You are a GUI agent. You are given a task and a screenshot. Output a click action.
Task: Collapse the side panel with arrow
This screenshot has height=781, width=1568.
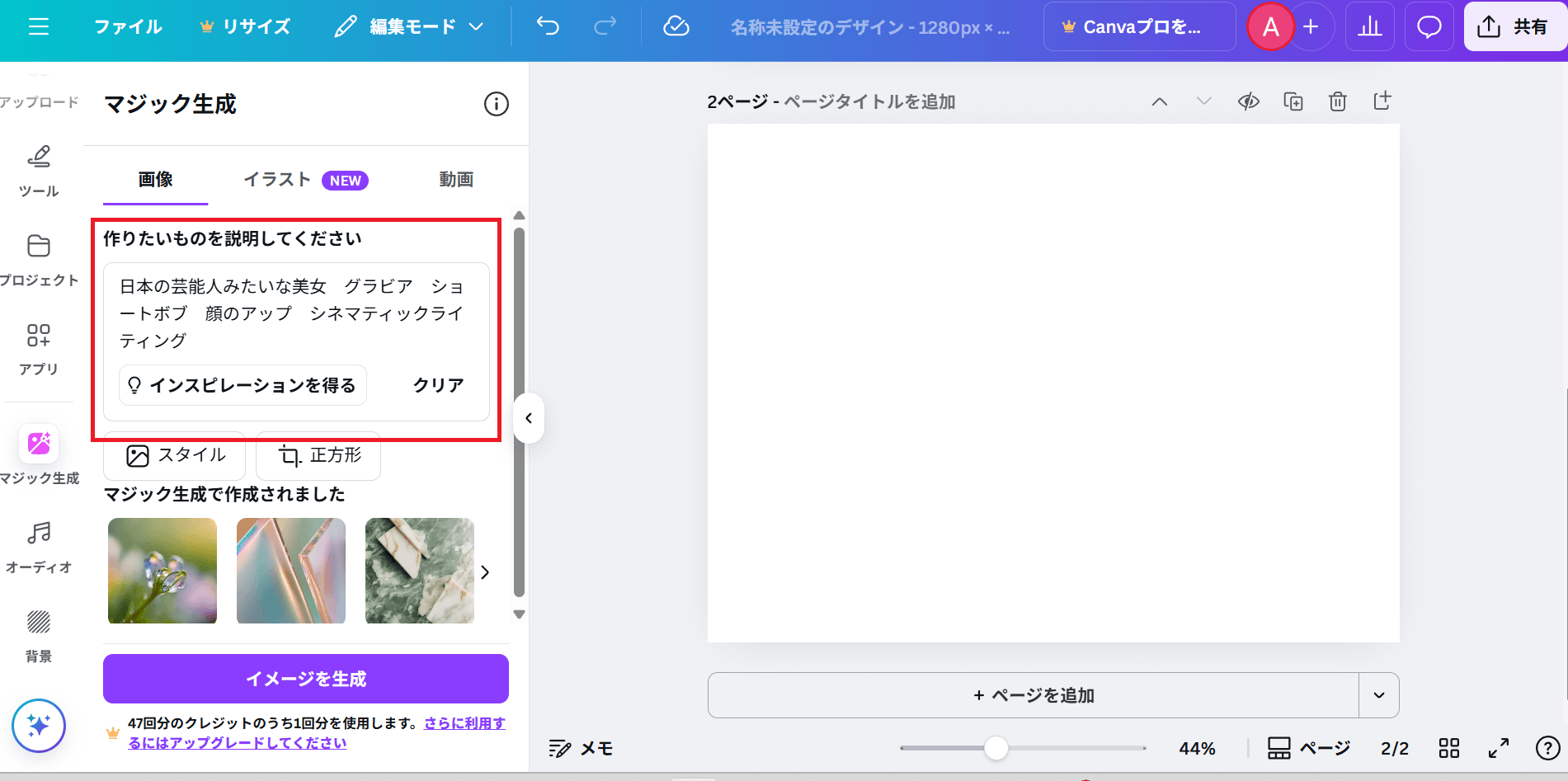tap(529, 418)
